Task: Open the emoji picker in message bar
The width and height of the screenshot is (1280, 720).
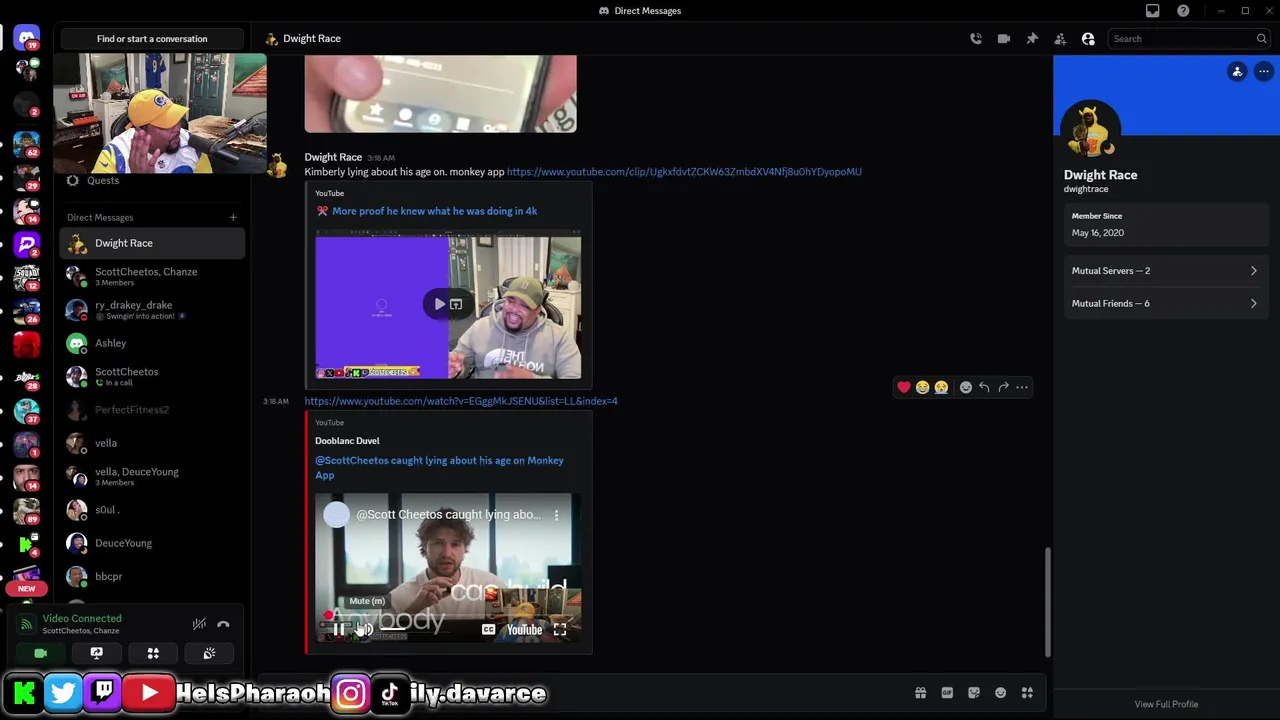Action: [x=1000, y=693]
